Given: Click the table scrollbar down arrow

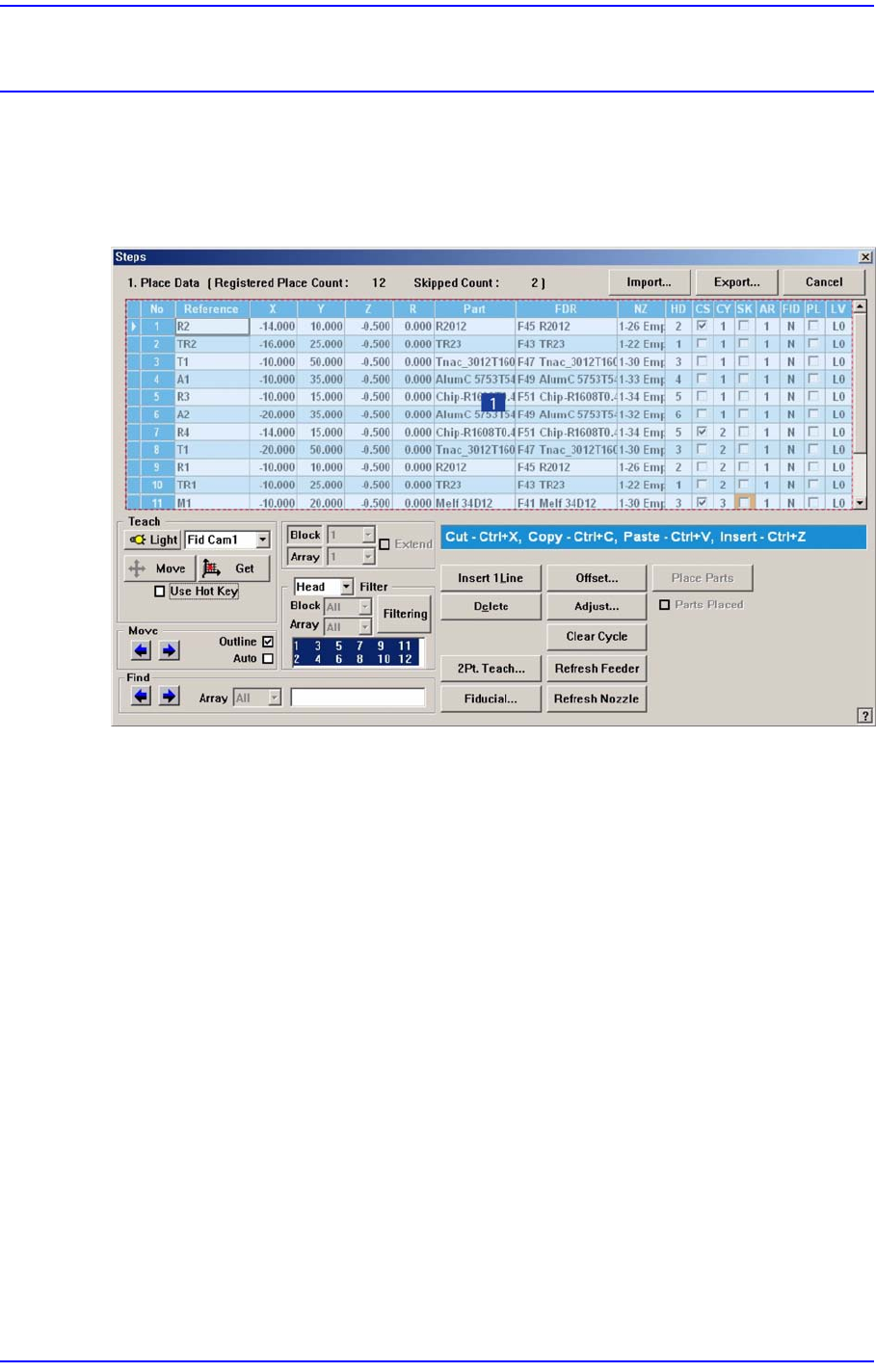Looking at the screenshot, I should pos(860,503).
